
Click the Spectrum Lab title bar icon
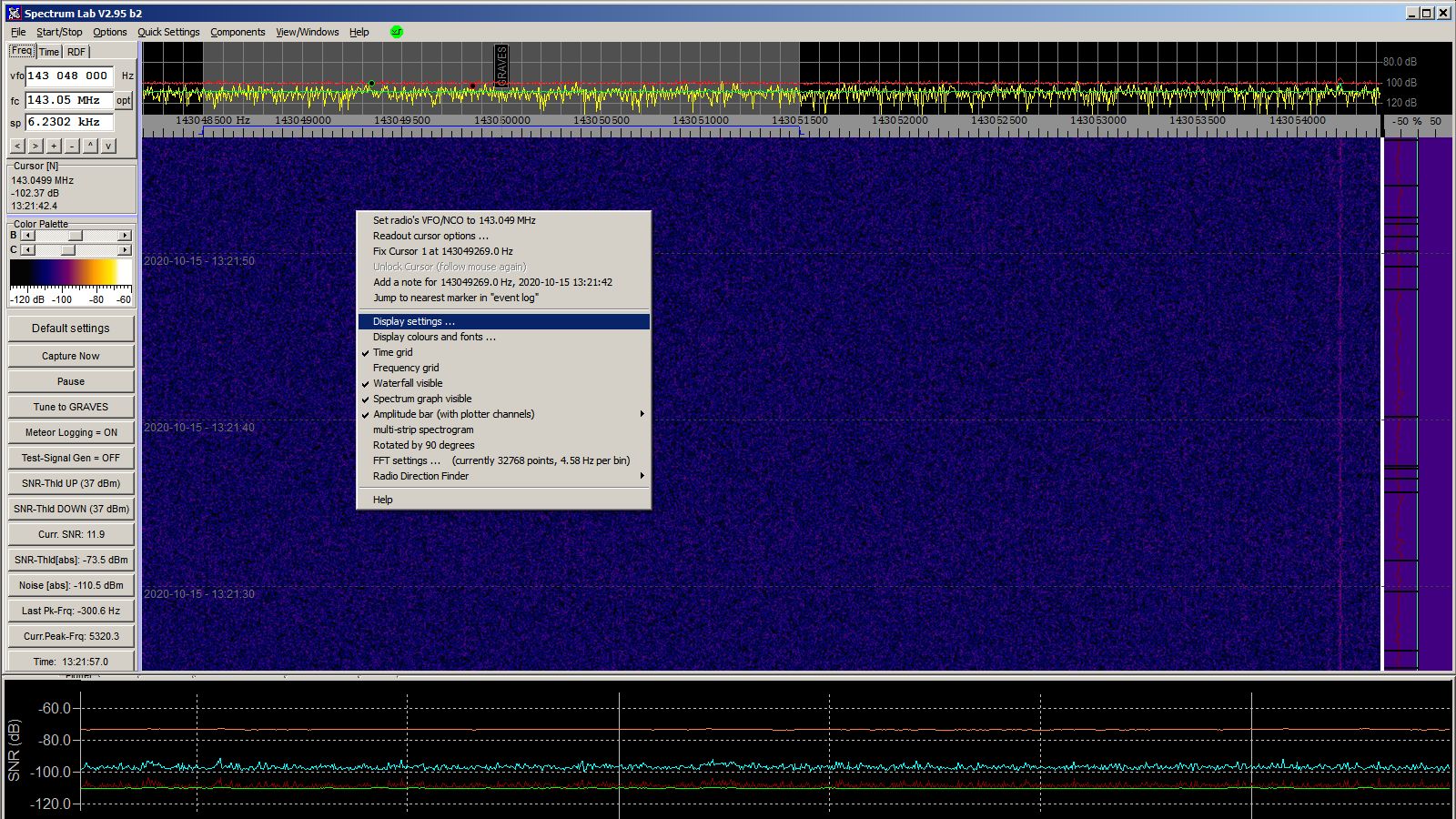point(14,13)
